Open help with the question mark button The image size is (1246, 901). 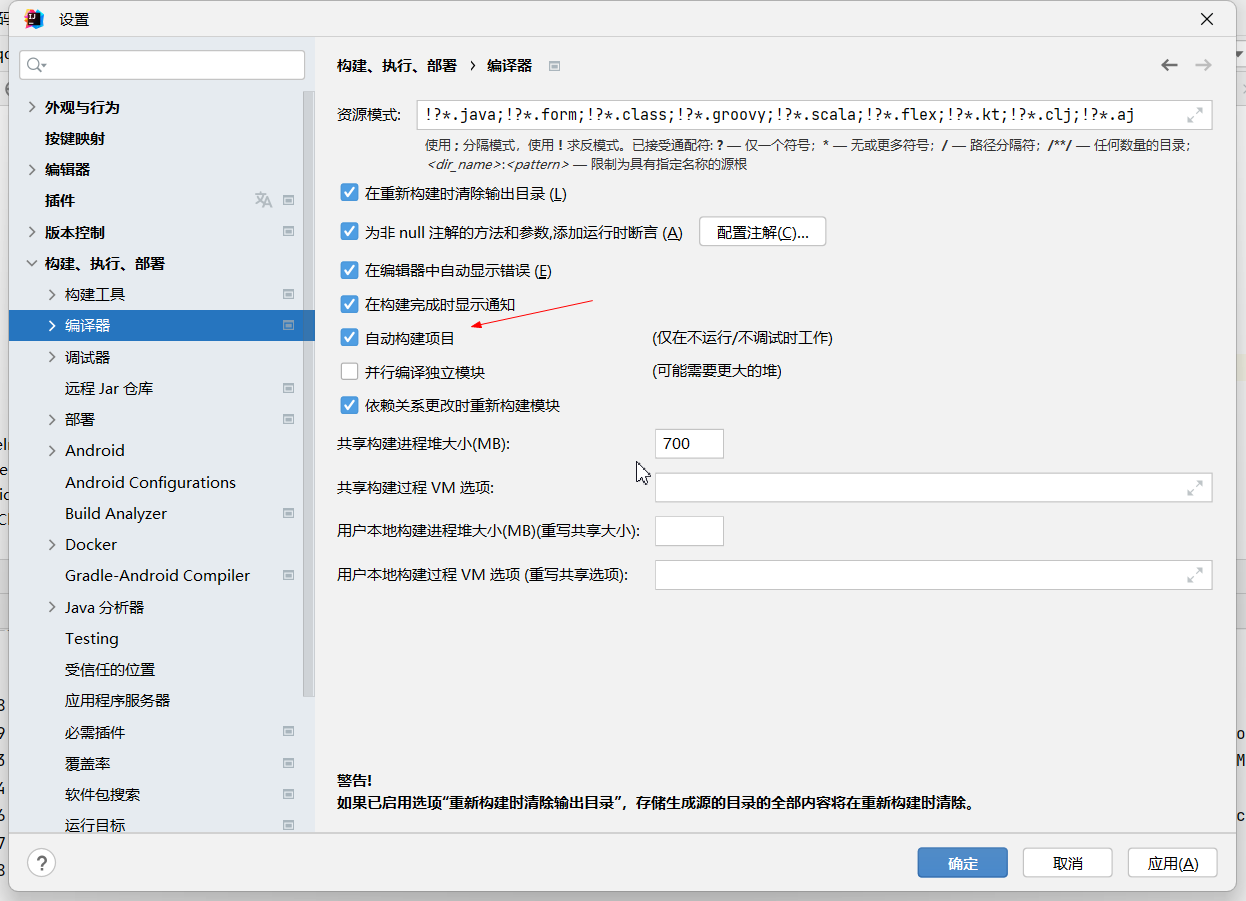click(x=41, y=863)
